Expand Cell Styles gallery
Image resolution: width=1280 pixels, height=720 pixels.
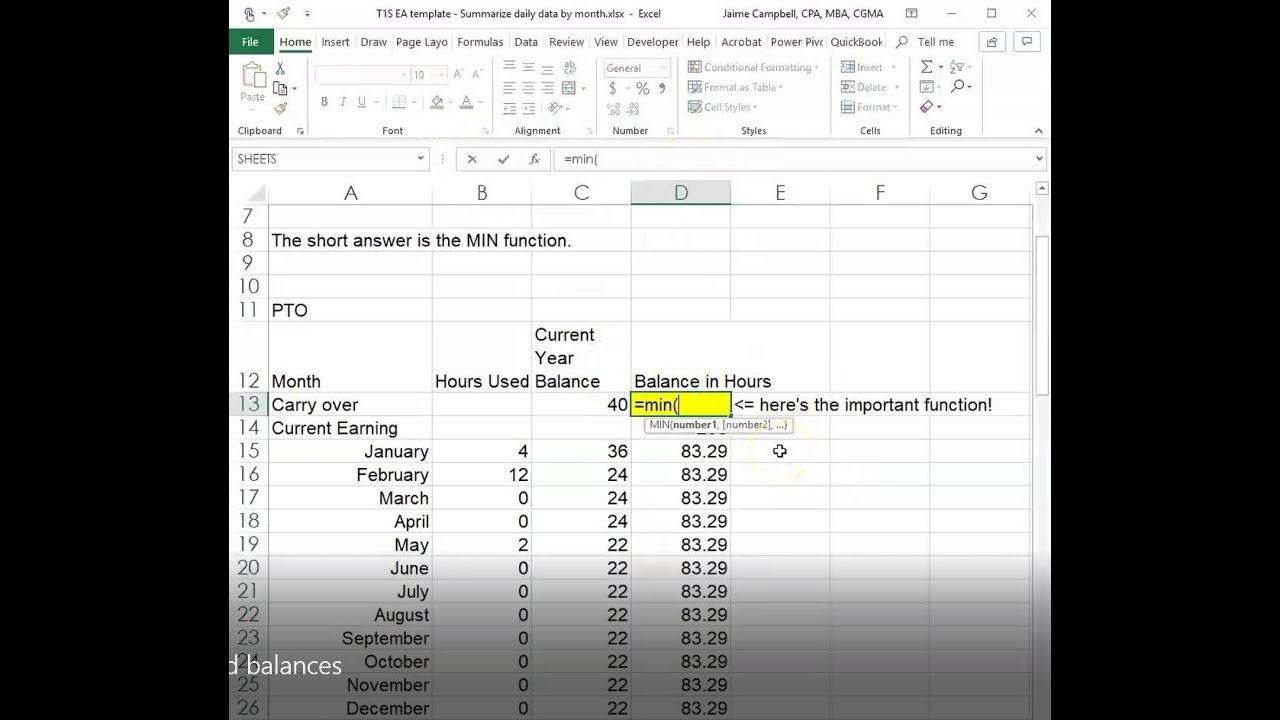click(722, 107)
